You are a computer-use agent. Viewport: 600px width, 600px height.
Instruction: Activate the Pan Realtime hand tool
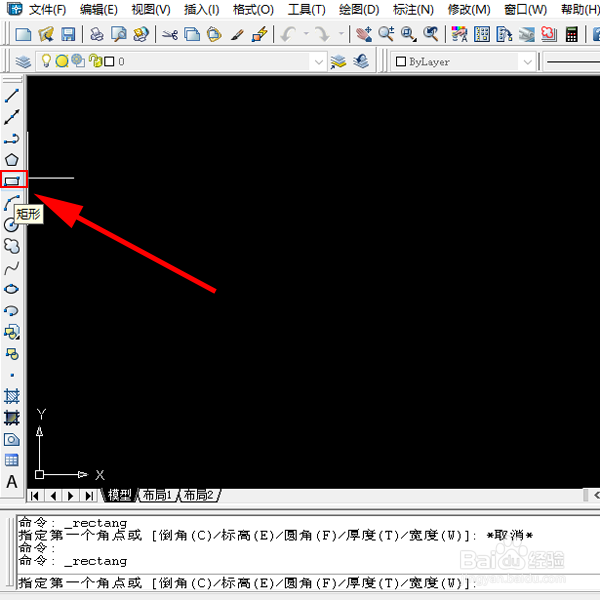[364, 34]
